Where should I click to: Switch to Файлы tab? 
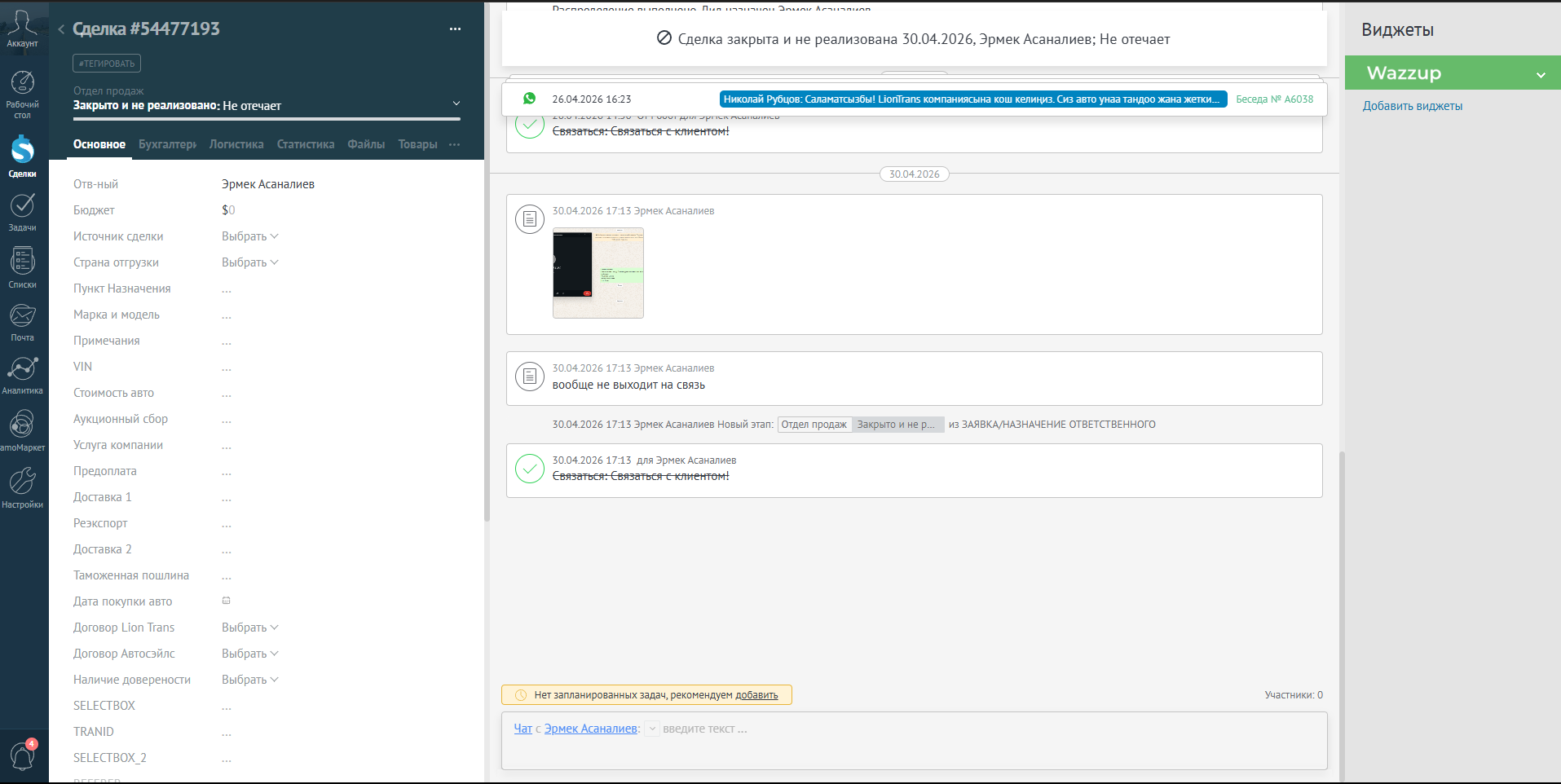pyautogui.click(x=366, y=144)
